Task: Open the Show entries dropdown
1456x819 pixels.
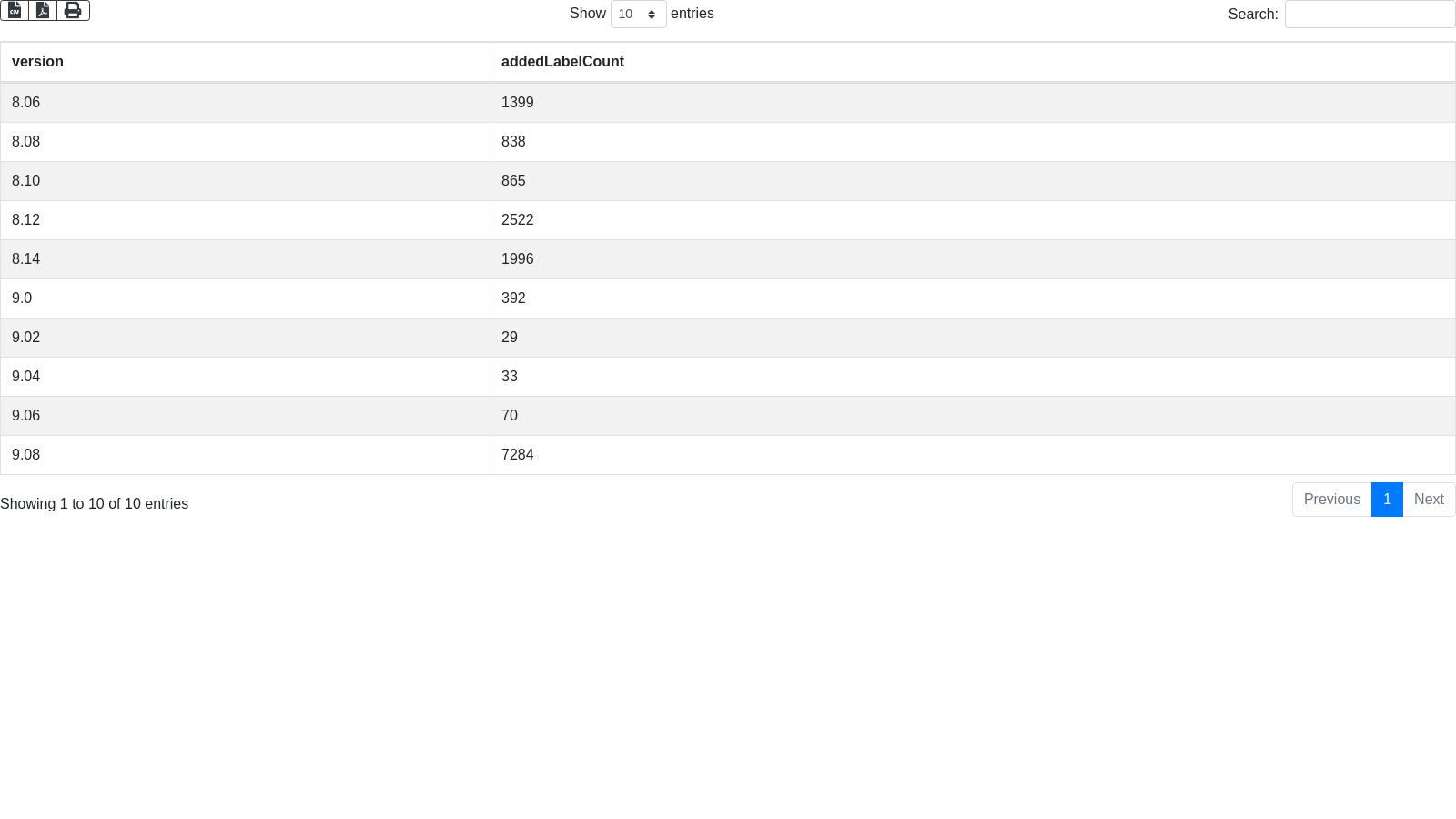Action: 638,15
